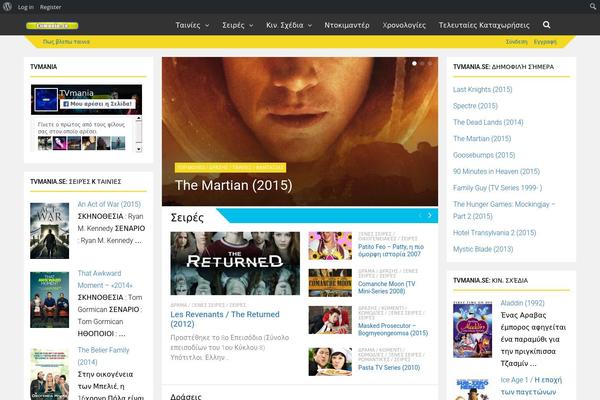Go to previous series with left arrow
Viewport: 600px width, 400px height.
420,216
